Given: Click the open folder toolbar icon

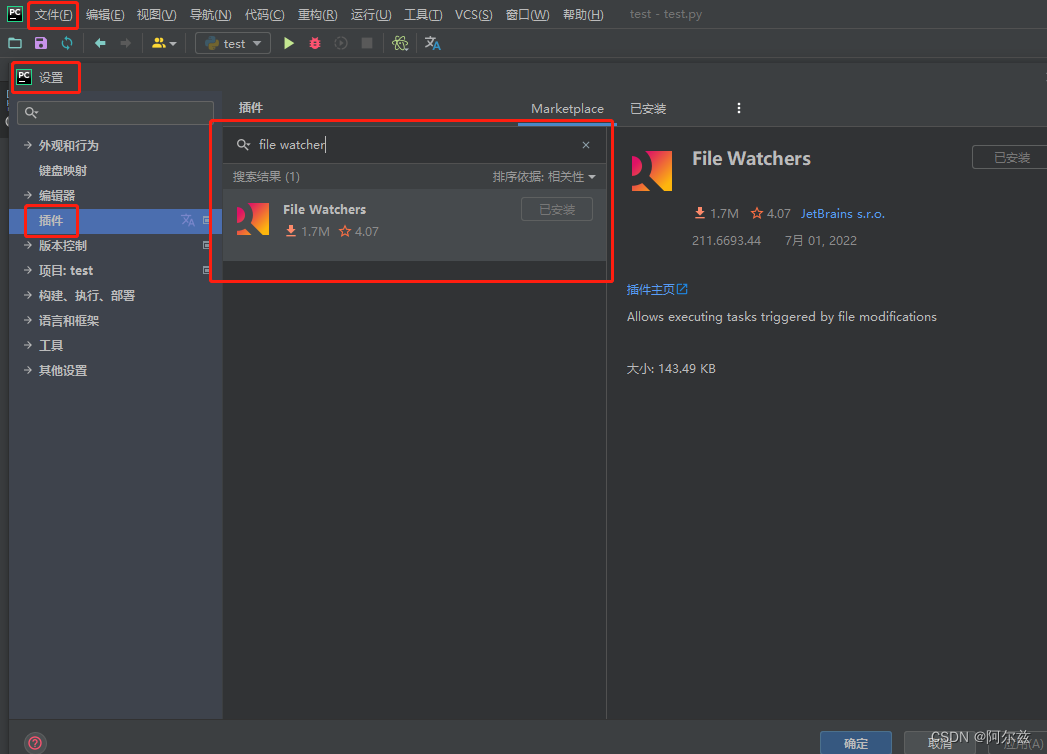Looking at the screenshot, I should click(15, 43).
